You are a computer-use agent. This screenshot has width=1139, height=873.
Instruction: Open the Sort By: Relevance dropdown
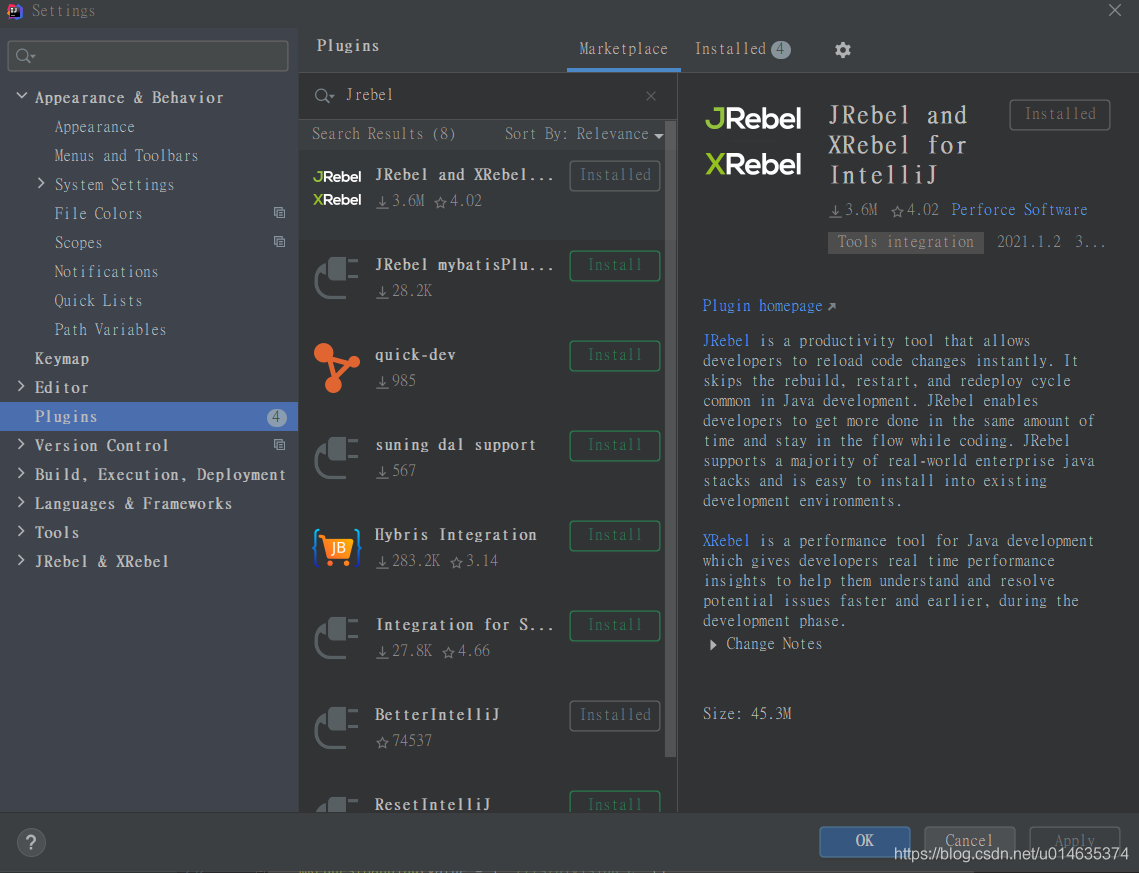[584, 134]
